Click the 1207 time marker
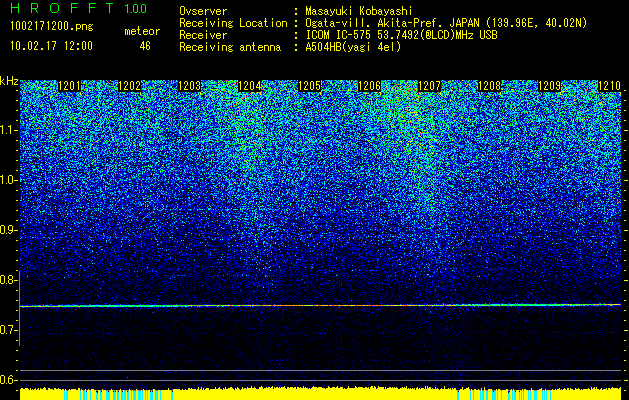 pyautogui.click(x=429, y=86)
